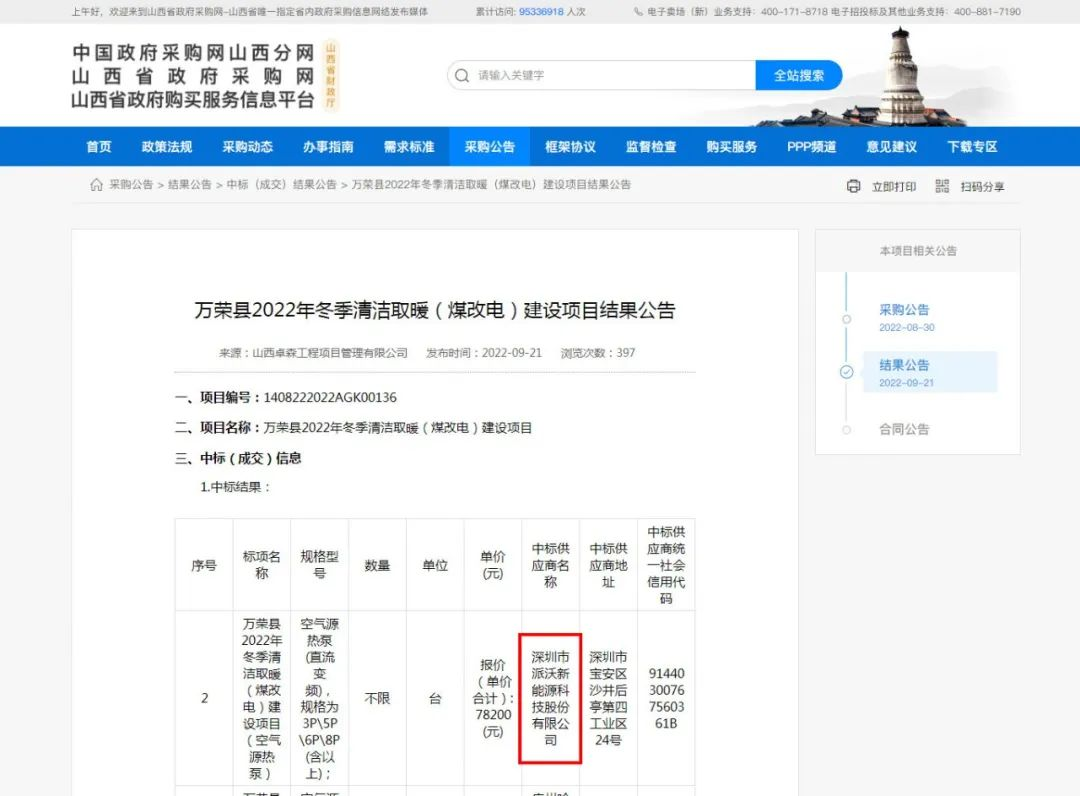Click the 中标（成交）结果公告 breadcrumb link
The width and height of the screenshot is (1080, 796).
281,185
